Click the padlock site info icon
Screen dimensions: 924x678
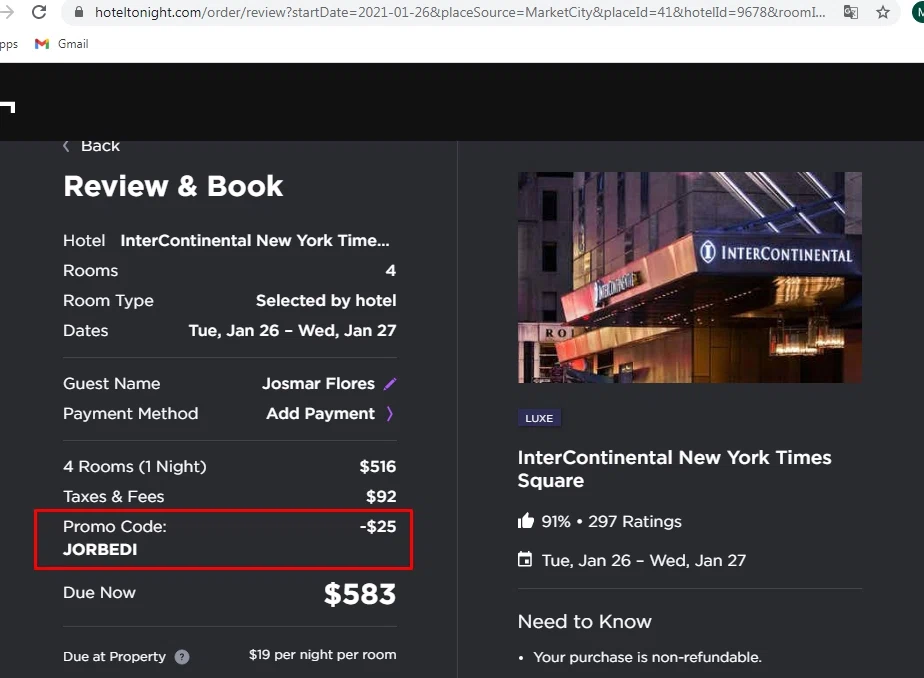coord(79,12)
